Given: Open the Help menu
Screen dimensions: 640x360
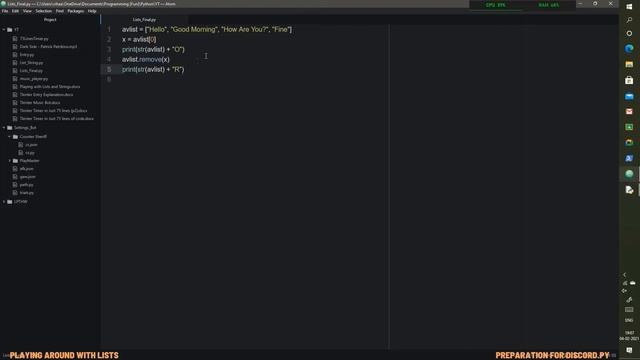Looking at the screenshot, I should coord(92,11).
